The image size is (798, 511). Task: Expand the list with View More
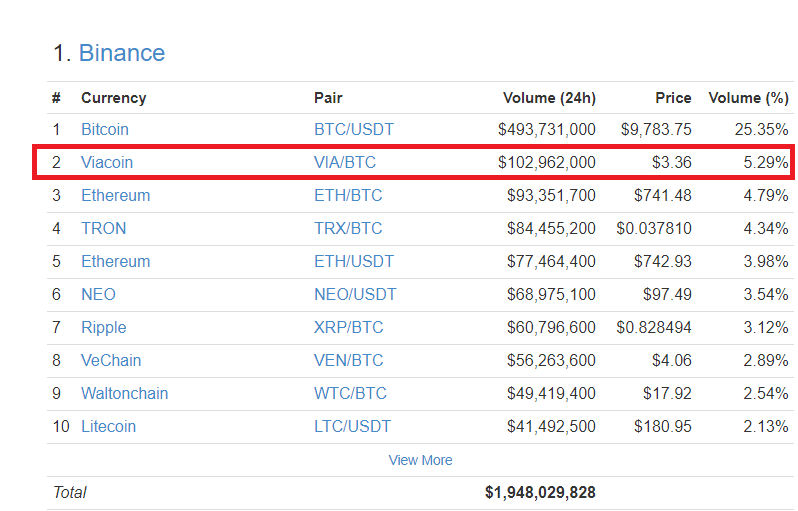coord(420,460)
